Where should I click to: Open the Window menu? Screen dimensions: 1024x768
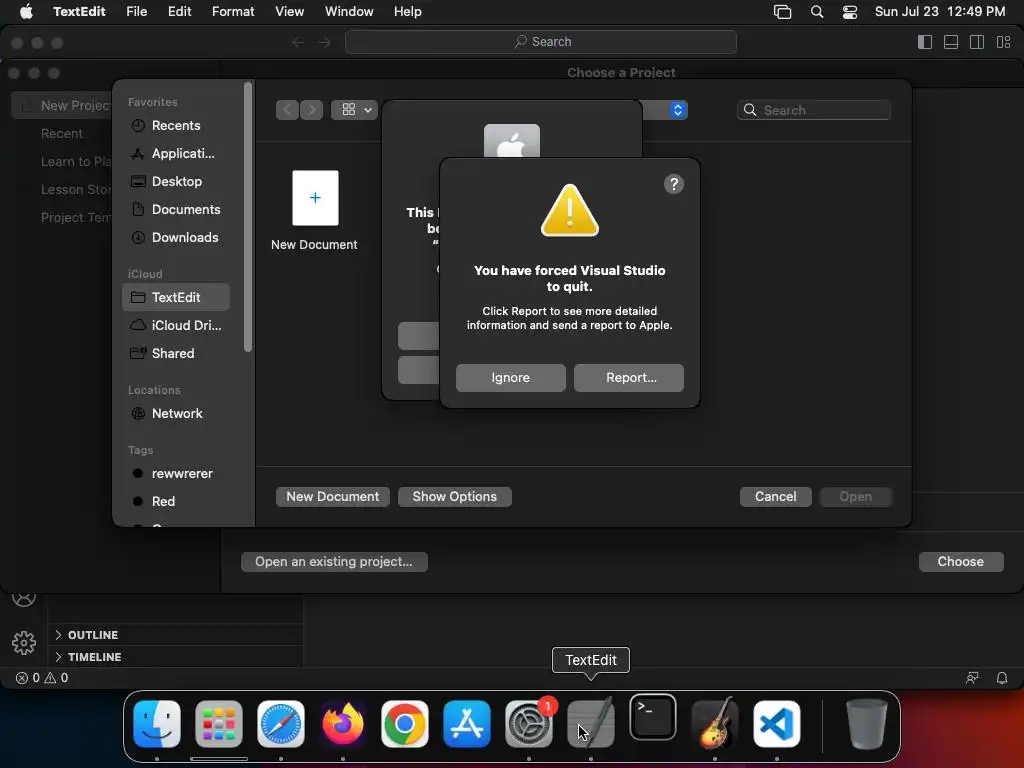tap(349, 11)
